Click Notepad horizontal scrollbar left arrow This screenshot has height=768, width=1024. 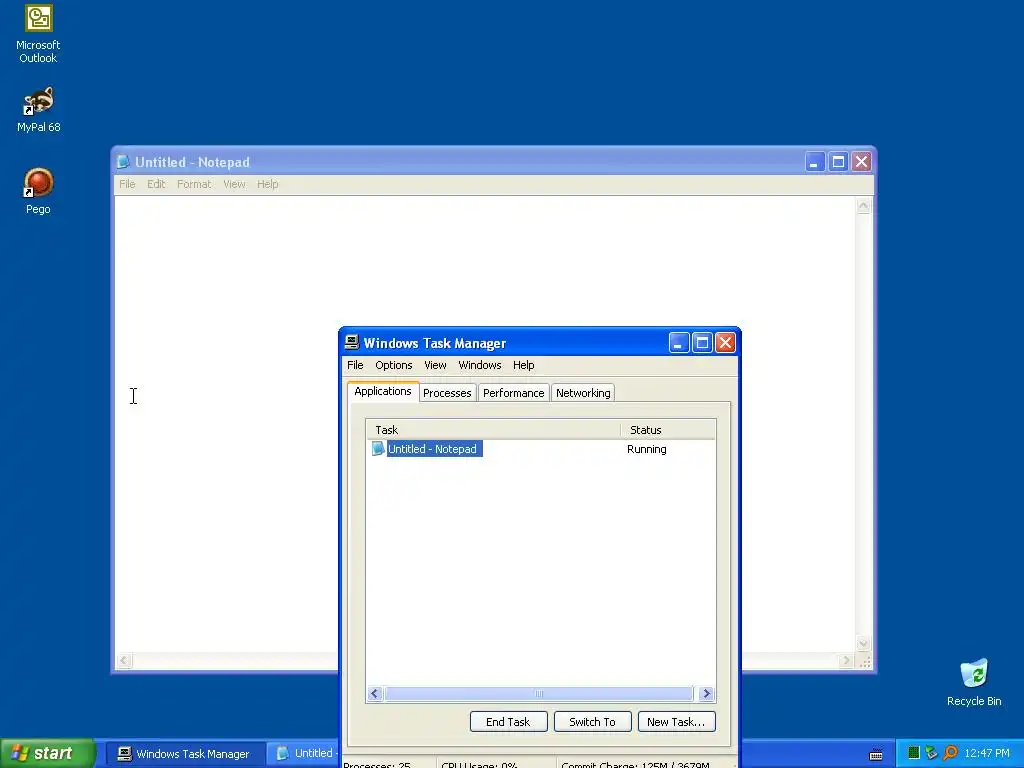(x=124, y=661)
